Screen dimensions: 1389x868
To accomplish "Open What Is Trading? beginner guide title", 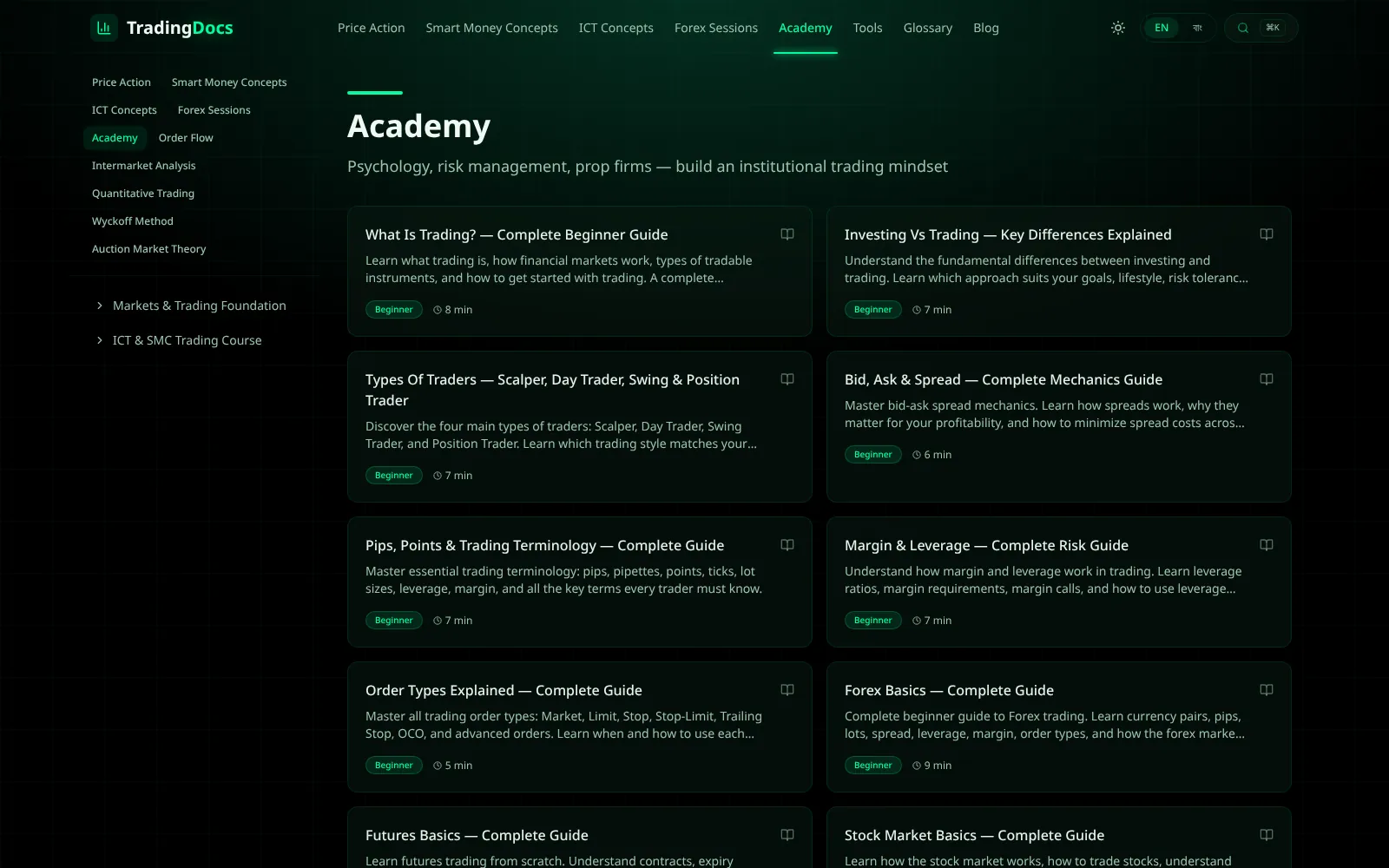I will 517,234.
